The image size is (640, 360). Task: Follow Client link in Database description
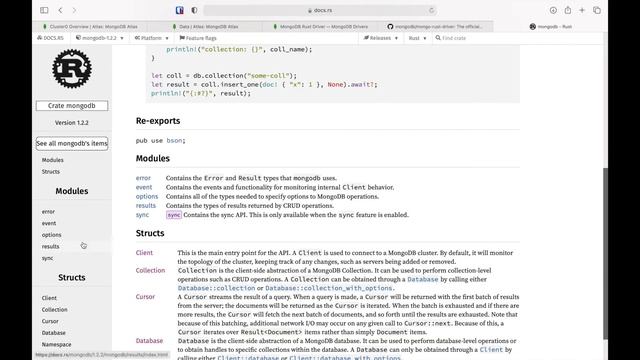click(x=491, y=349)
